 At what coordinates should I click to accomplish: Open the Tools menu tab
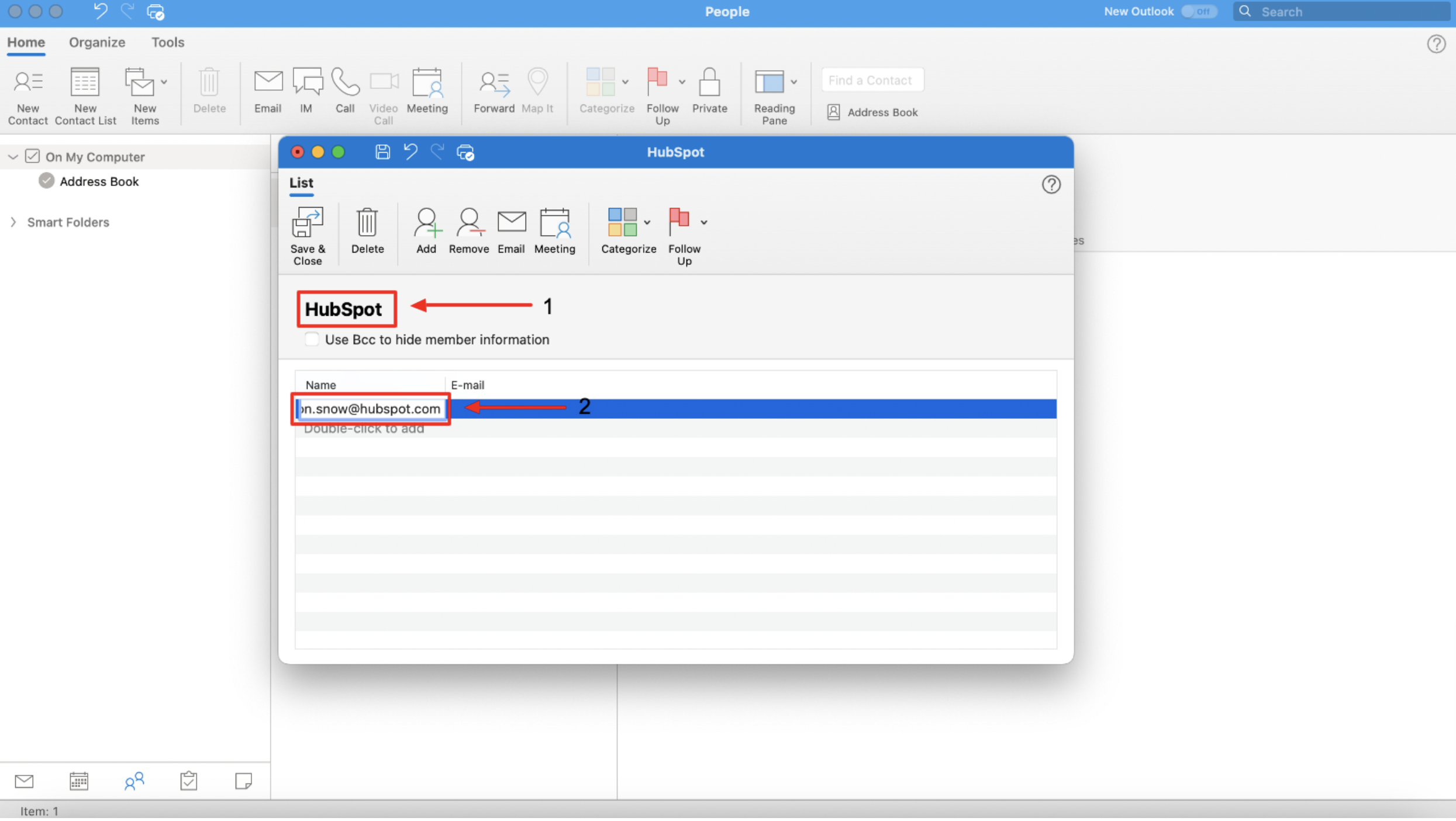[168, 42]
